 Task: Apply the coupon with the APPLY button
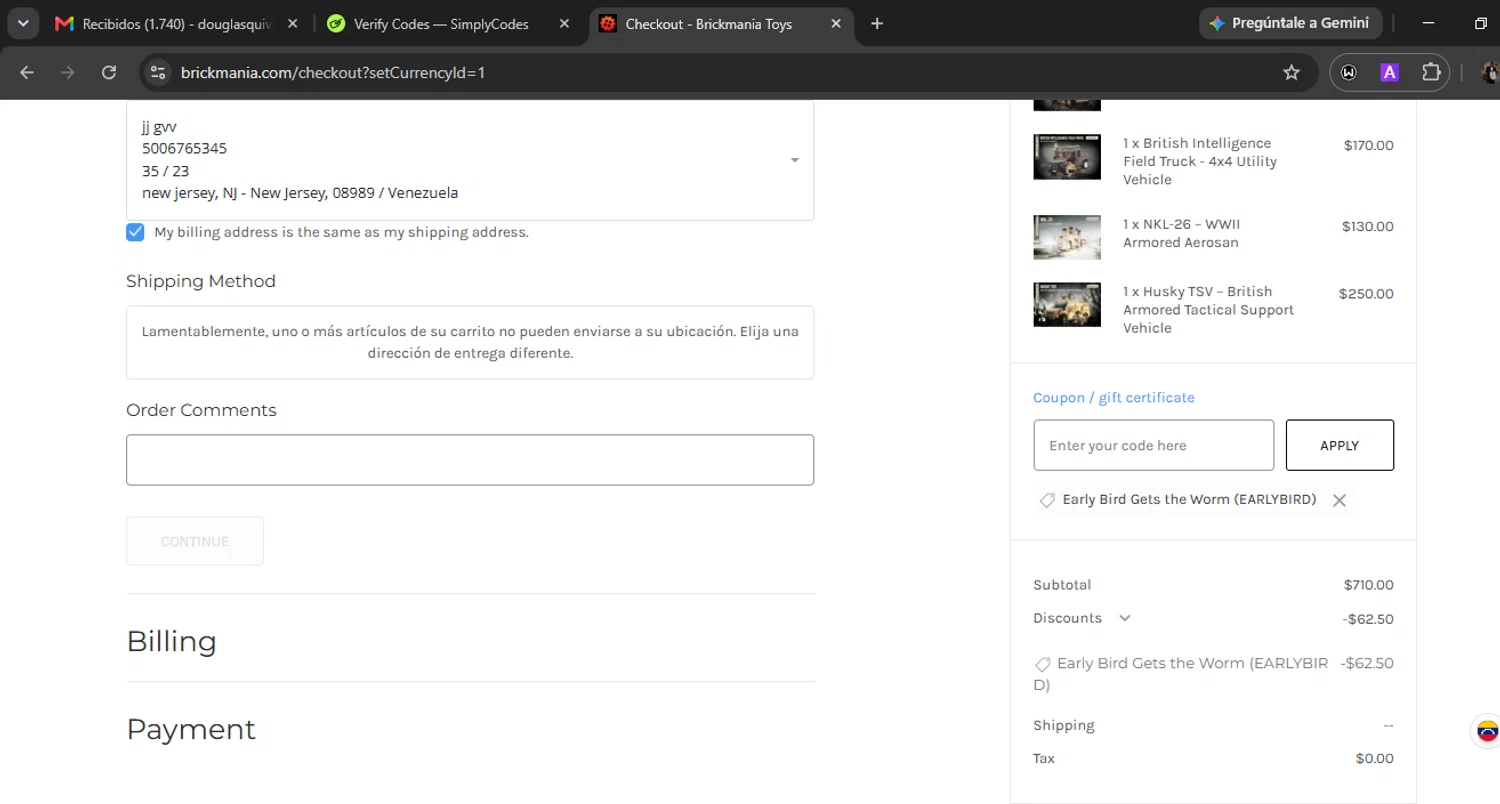coord(1340,445)
